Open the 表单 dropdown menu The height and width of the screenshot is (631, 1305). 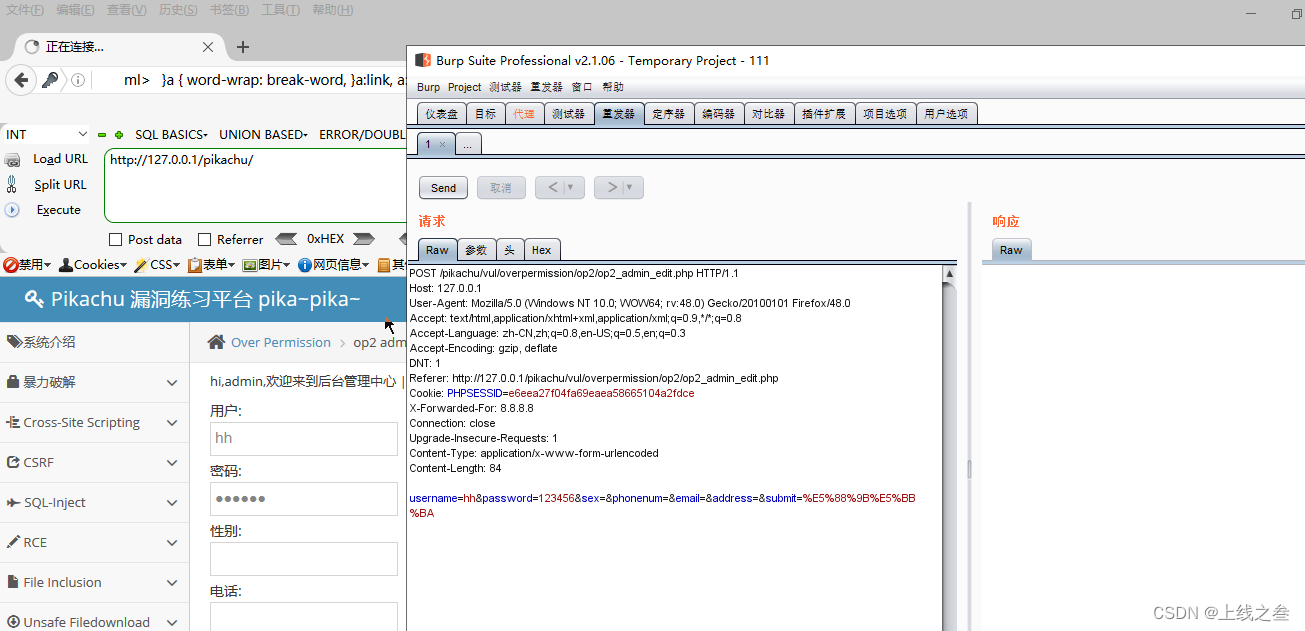[211, 265]
